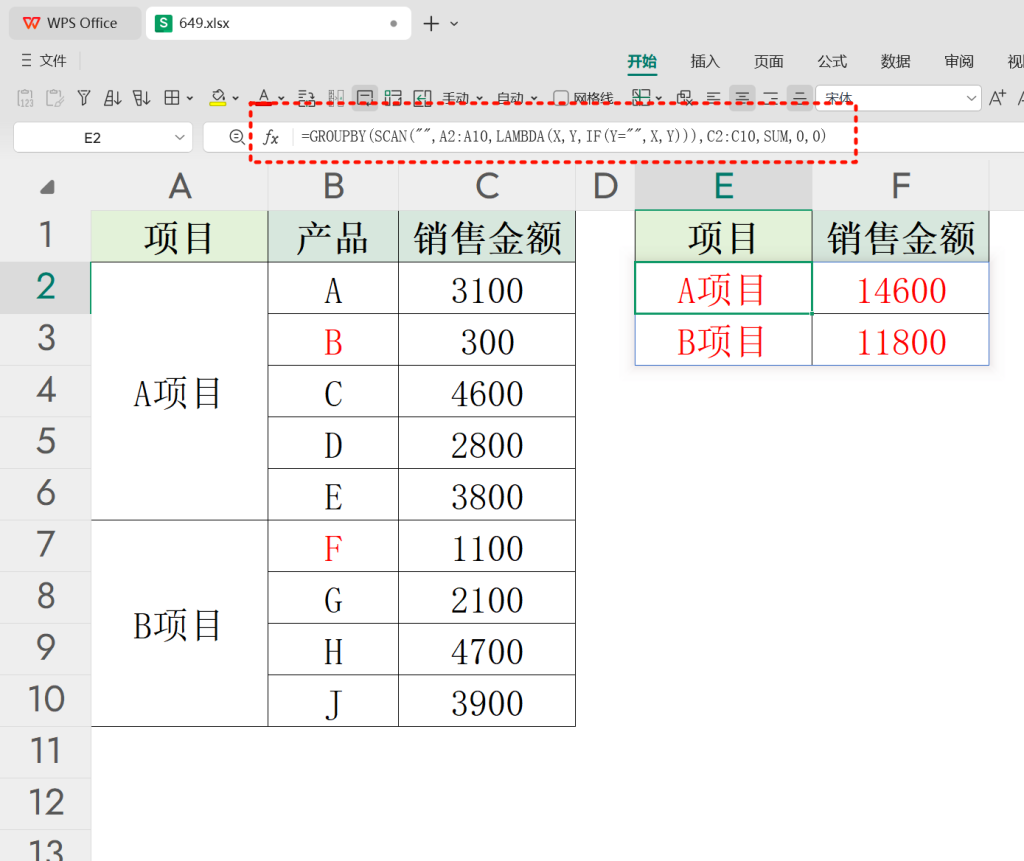Viewport: 1024px width, 861px height.
Task: Apply red font color A
Action: tap(264, 98)
